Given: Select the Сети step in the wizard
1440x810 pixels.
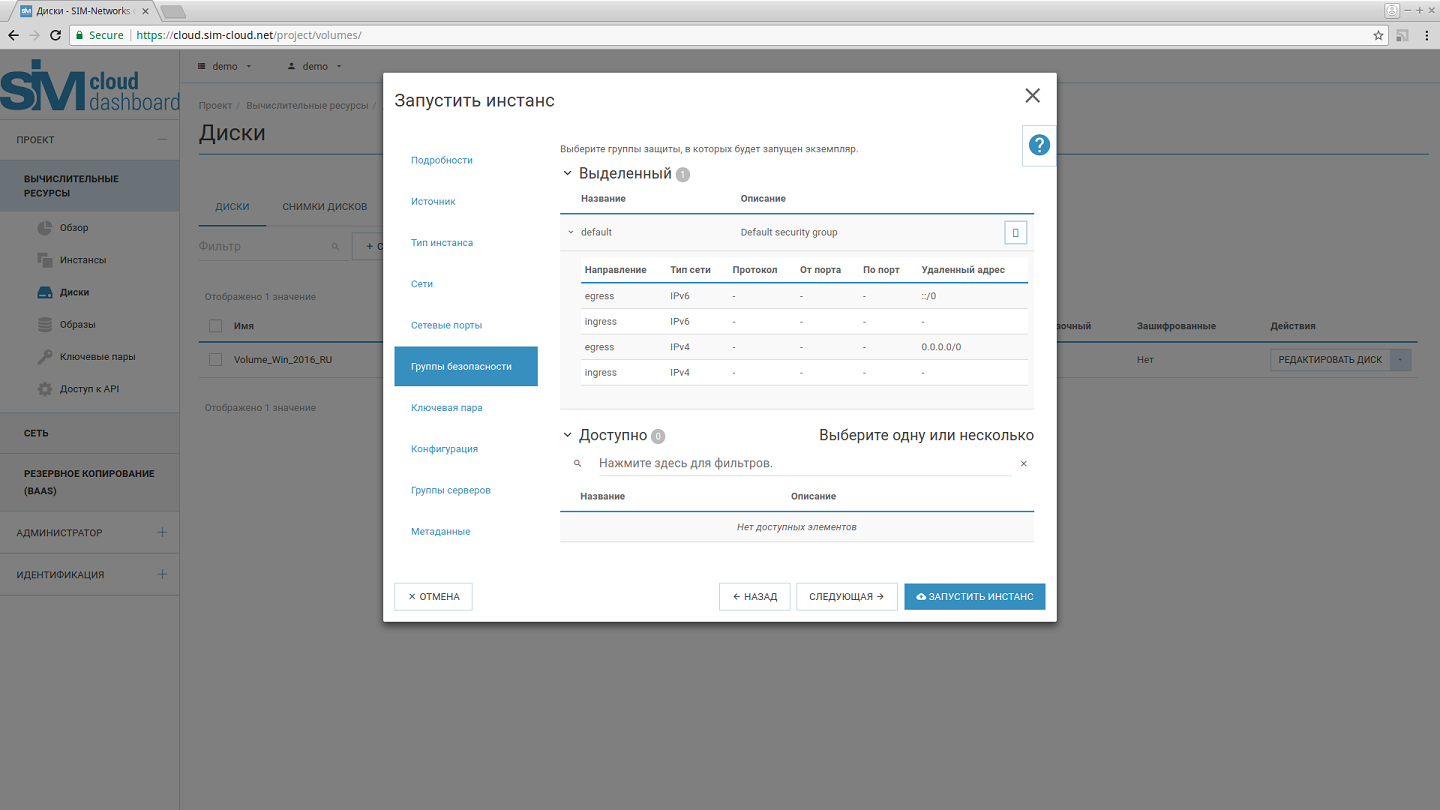Looking at the screenshot, I should [x=422, y=284].
